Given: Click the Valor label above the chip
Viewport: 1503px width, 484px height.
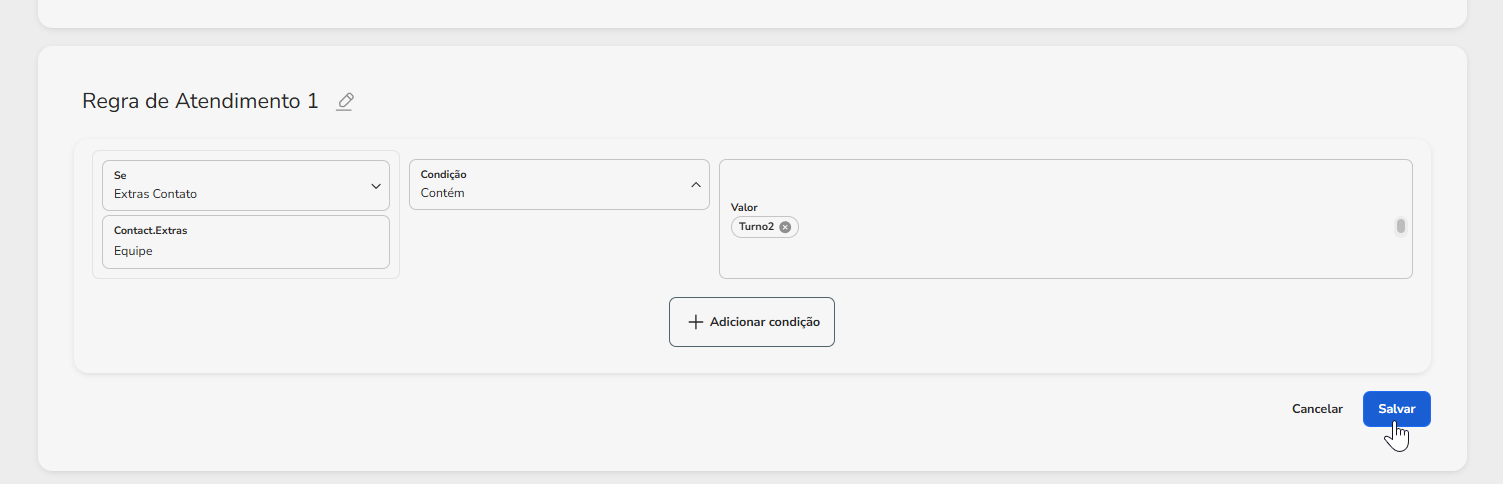Looking at the screenshot, I should [x=744, y=207].
